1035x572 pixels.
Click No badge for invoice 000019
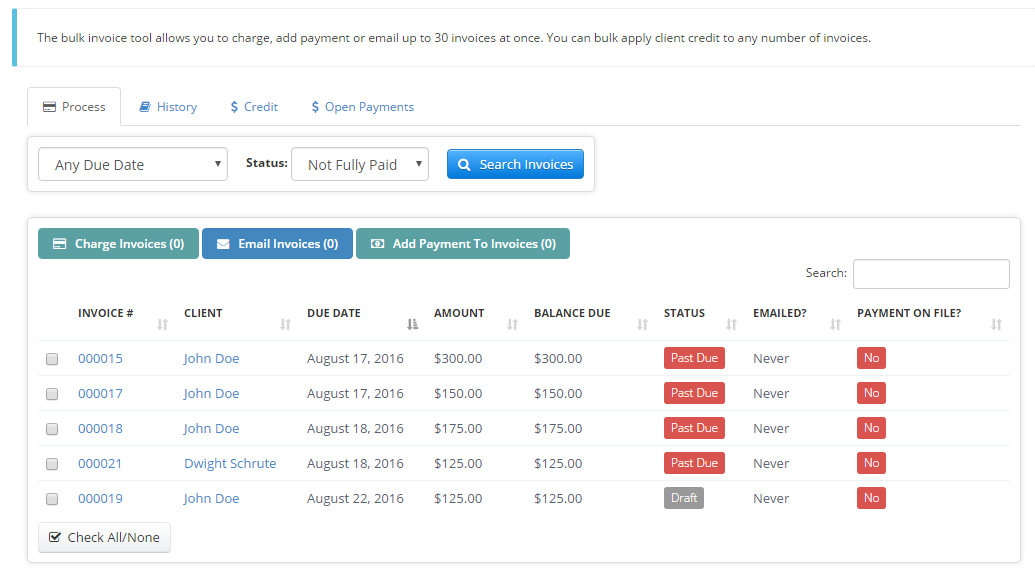pos(871,497)
